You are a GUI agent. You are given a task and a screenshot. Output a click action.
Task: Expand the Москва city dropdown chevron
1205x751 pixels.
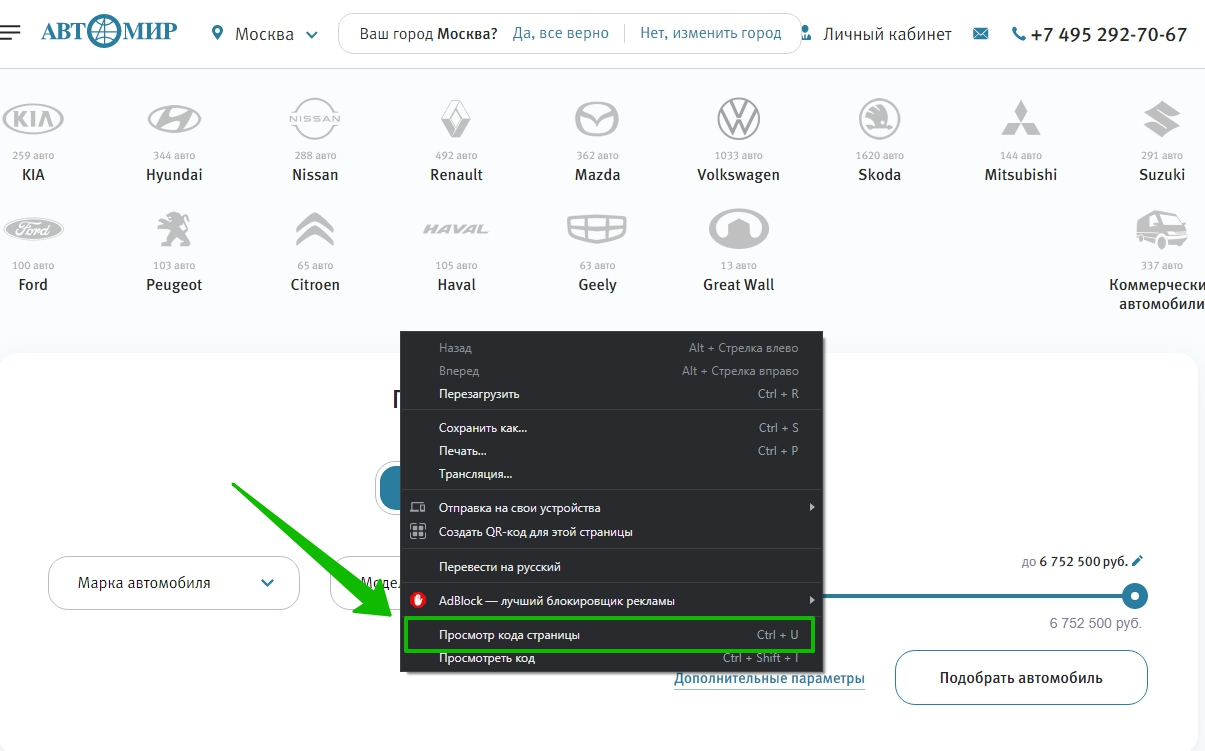312,35
